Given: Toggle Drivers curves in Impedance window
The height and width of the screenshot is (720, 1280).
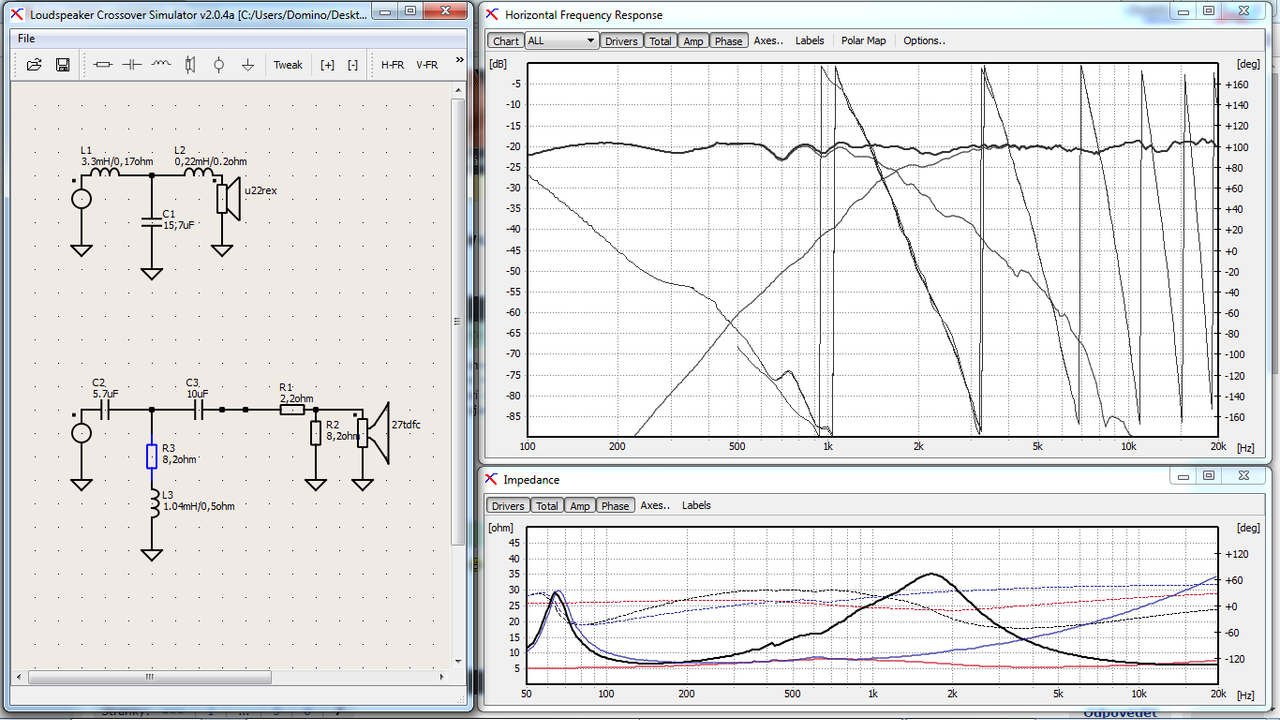Looking at the screenshot, I should pyautogui.click(x=508, y=506).
